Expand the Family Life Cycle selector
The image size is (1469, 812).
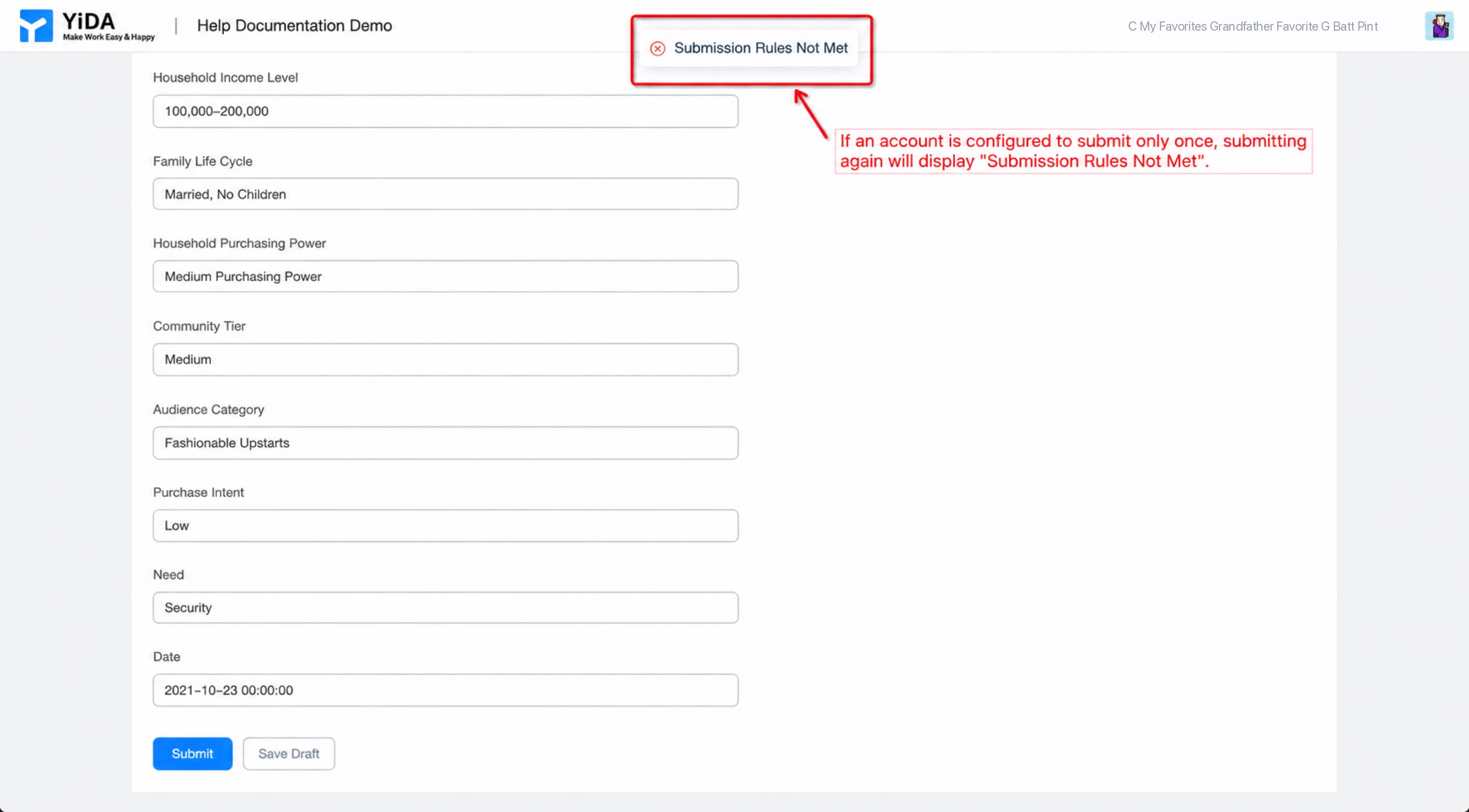(x=445, y=194)
